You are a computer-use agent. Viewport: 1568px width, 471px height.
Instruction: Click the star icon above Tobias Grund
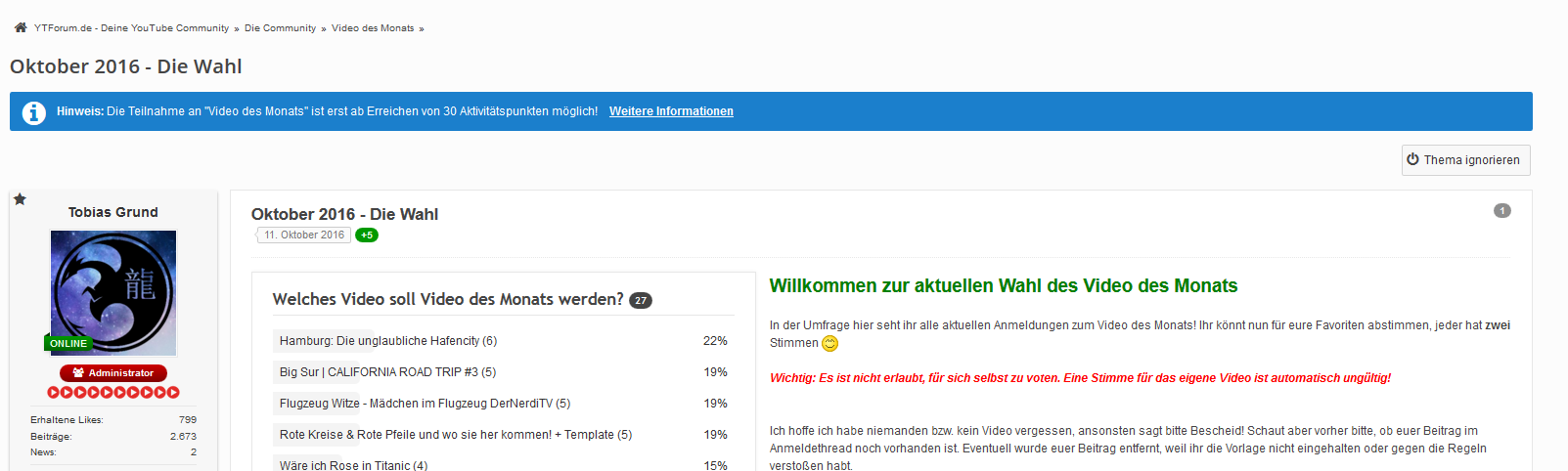coord(20,199)
